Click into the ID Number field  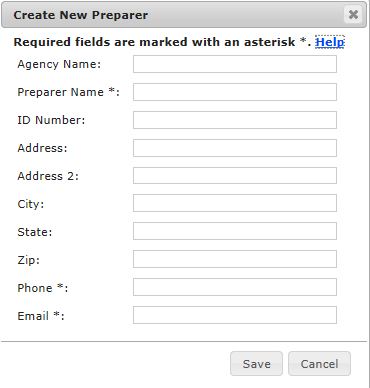(x=235, y=120)
